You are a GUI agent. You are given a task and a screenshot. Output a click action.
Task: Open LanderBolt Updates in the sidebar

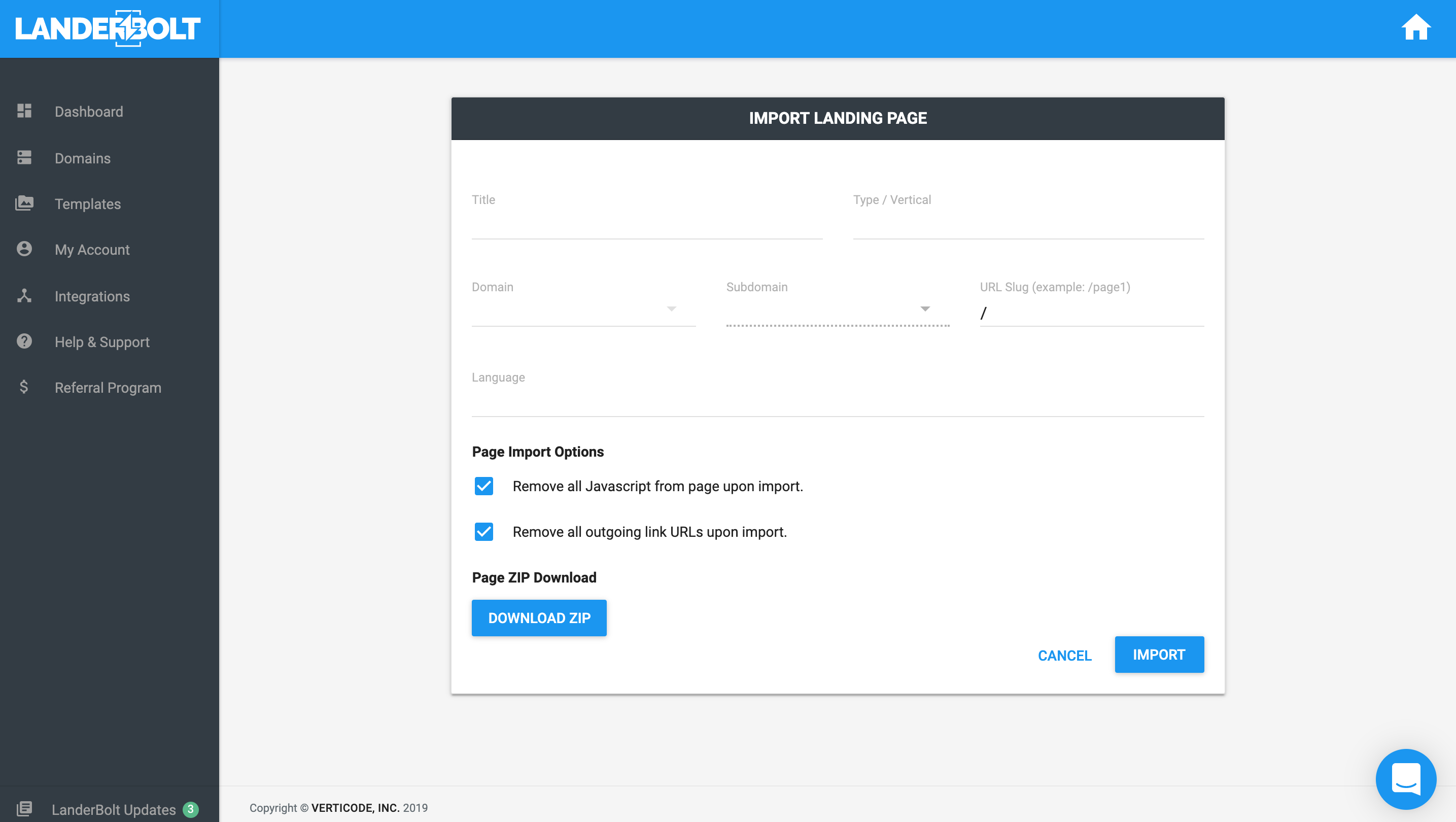pyautogui.click(x=113, y=809)
